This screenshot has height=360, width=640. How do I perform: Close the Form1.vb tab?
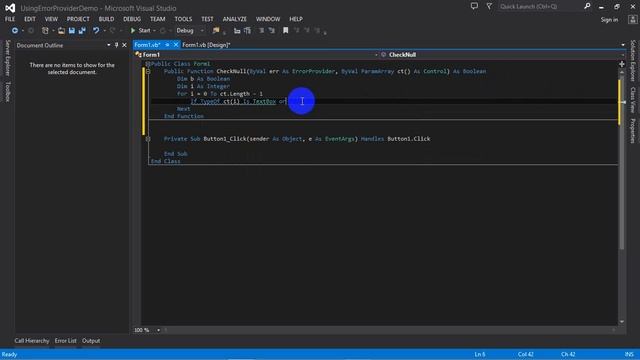[x=176, y=45]
